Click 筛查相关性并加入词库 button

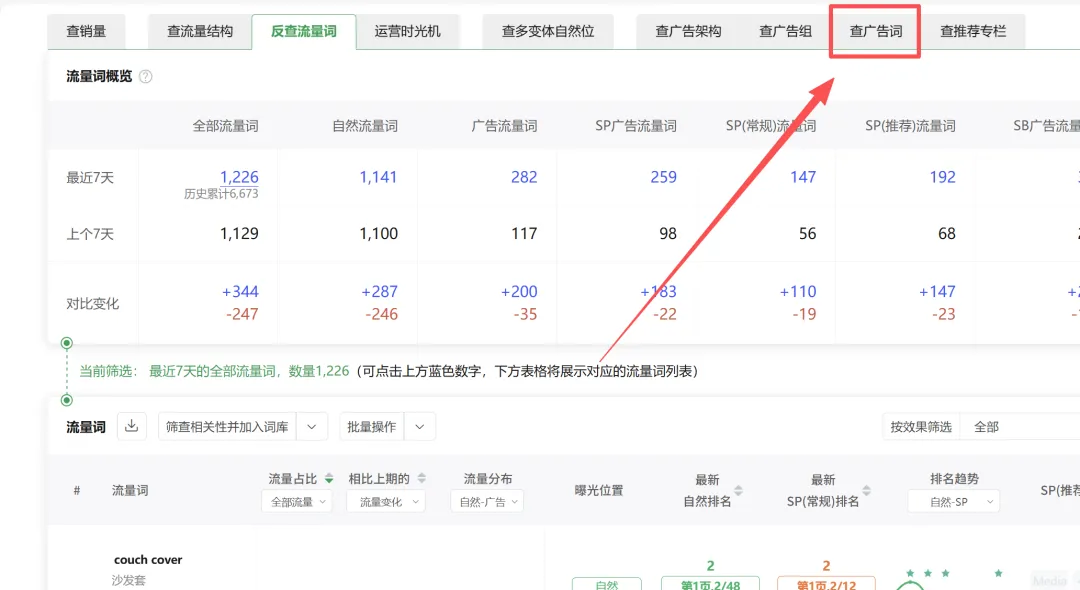pyautogui.click(x=227, y=427)
